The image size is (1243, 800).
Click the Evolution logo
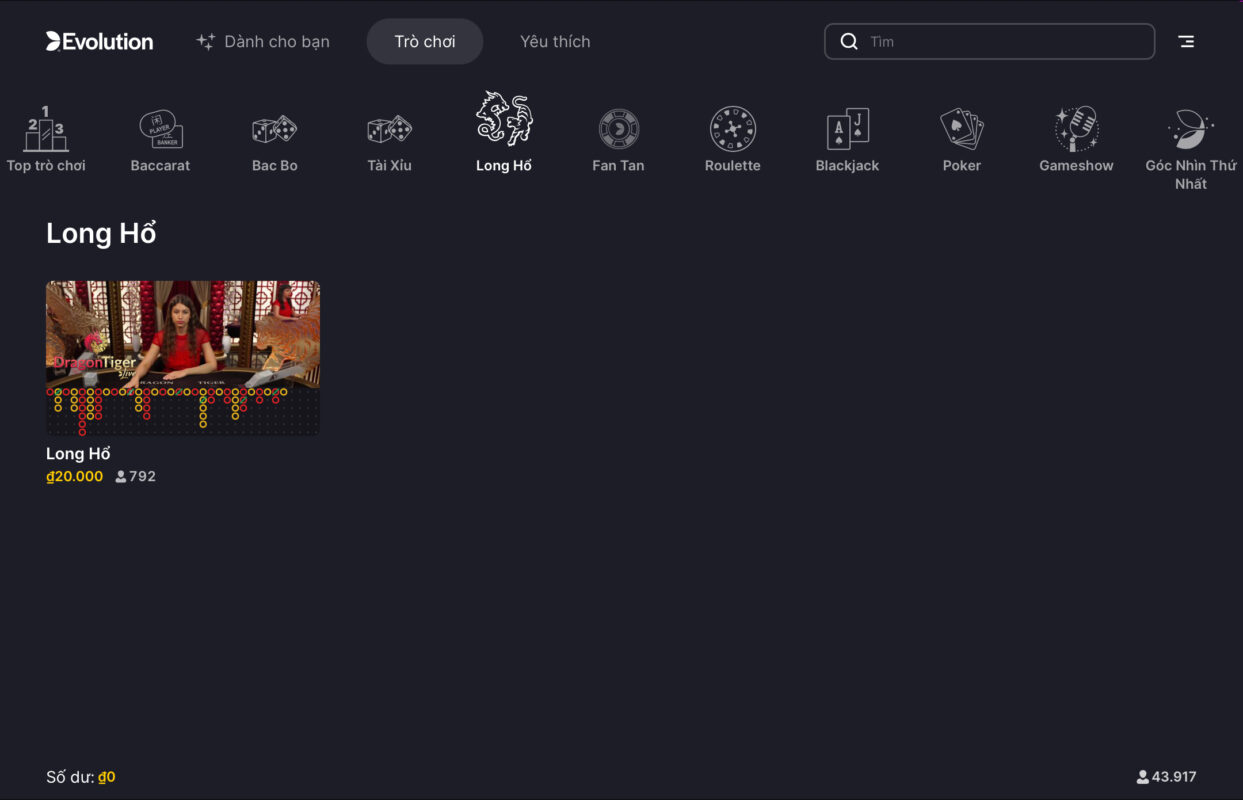[99, 42]
